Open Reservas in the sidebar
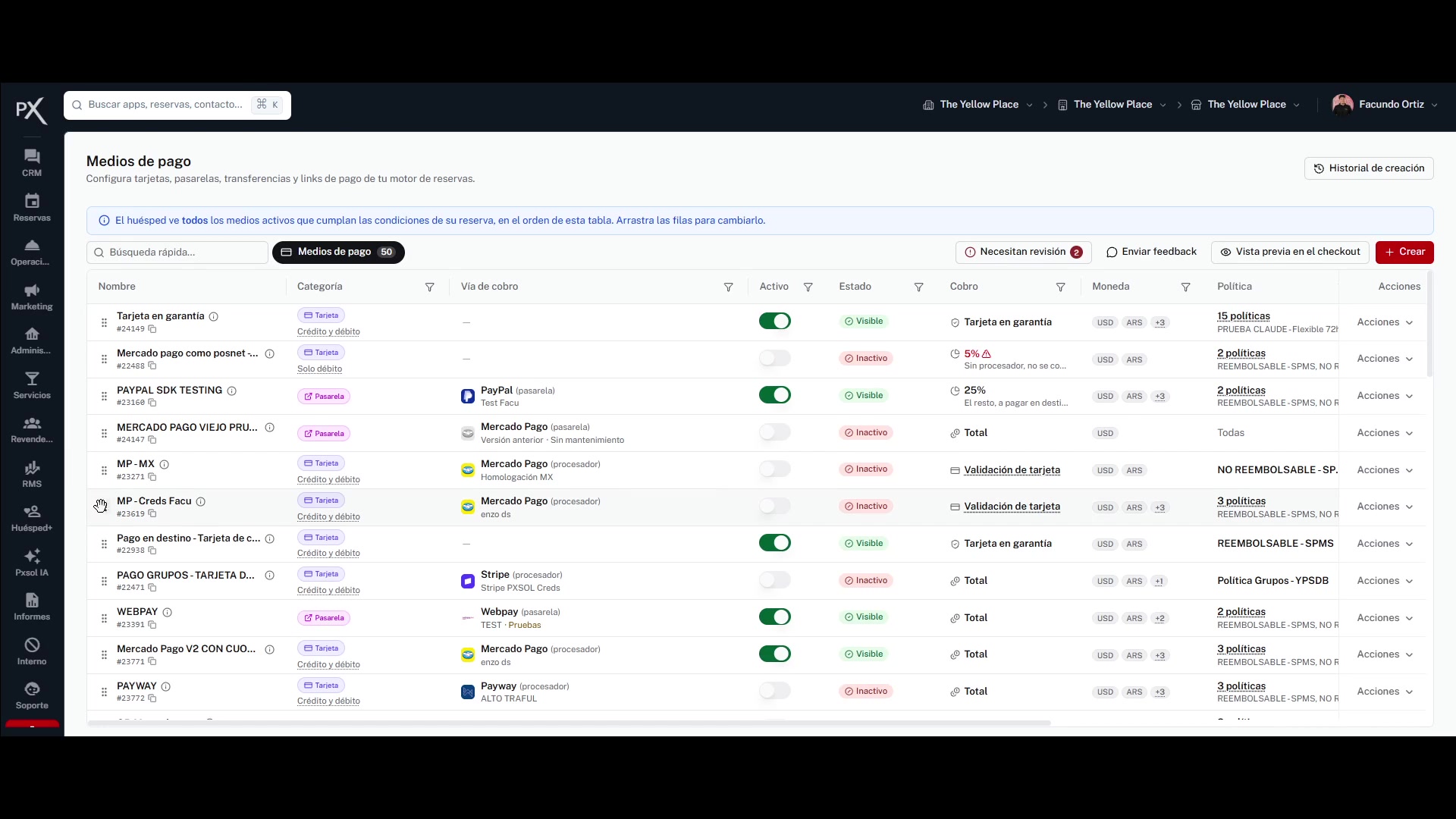 (32, 207)
